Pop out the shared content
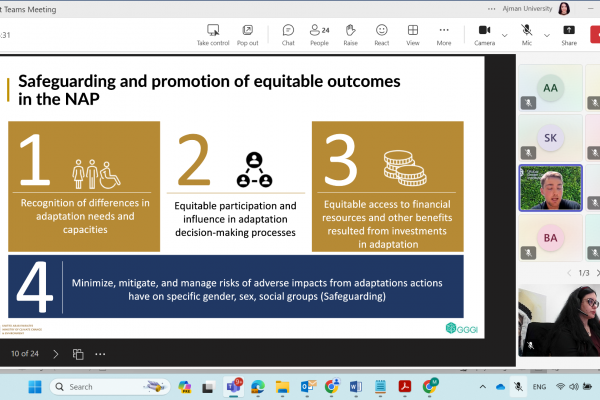The image size is (600, 400). point(247,35)
